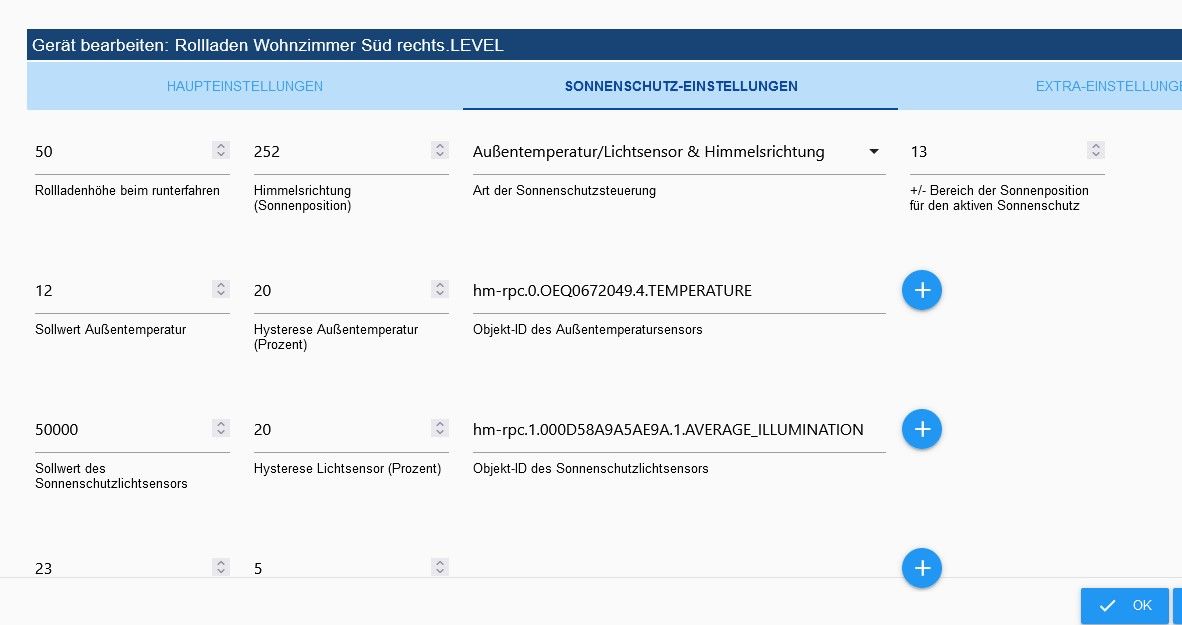The height and width of the screenshot is (625, 1182).
Task: Click the label Art der Sonnenschutzsteuerung
Action: [564, 191]
